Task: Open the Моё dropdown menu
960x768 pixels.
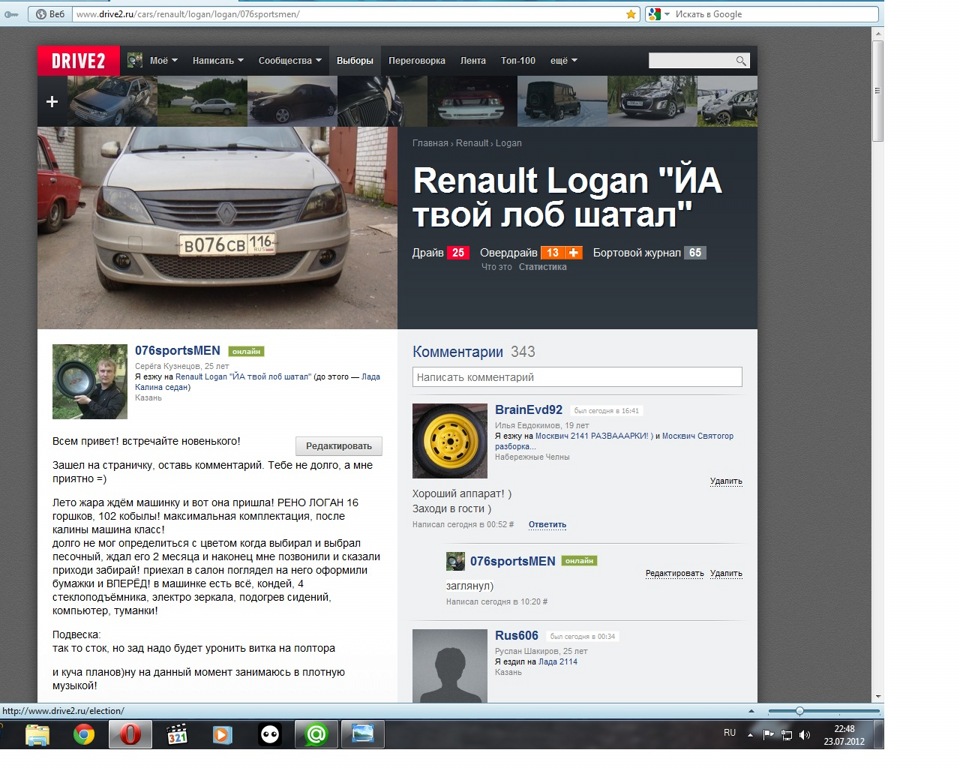Action: click(x=163, y=61)
